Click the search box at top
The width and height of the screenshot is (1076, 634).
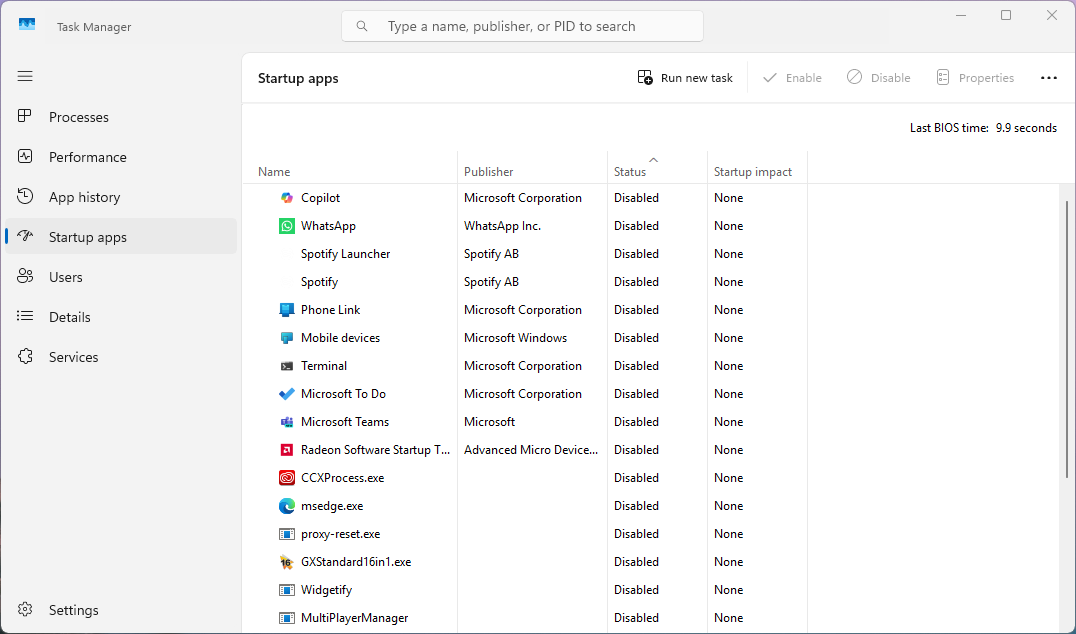click(x=522, y=26)
